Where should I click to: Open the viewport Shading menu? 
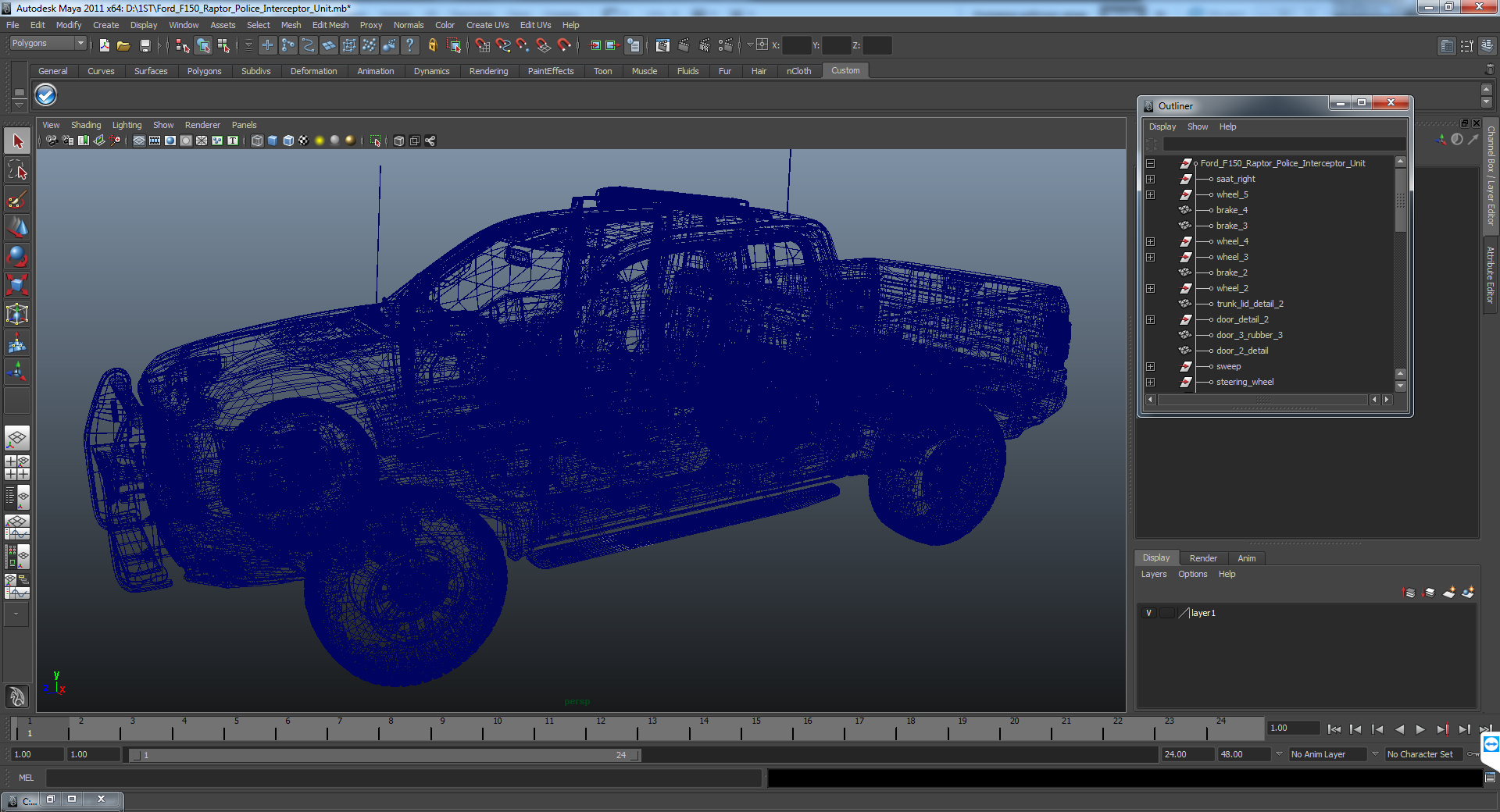pos(86,125)
